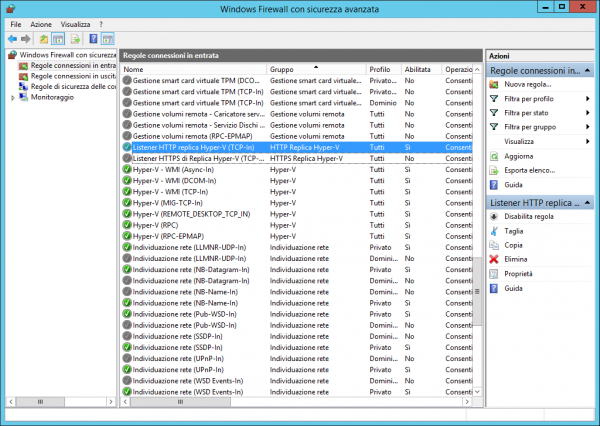Viewport: 600px width, 426px height.
Task: Click green check icon of Hyper-V (RPC)
Action: pyautogui.click(x=127, y=225)
